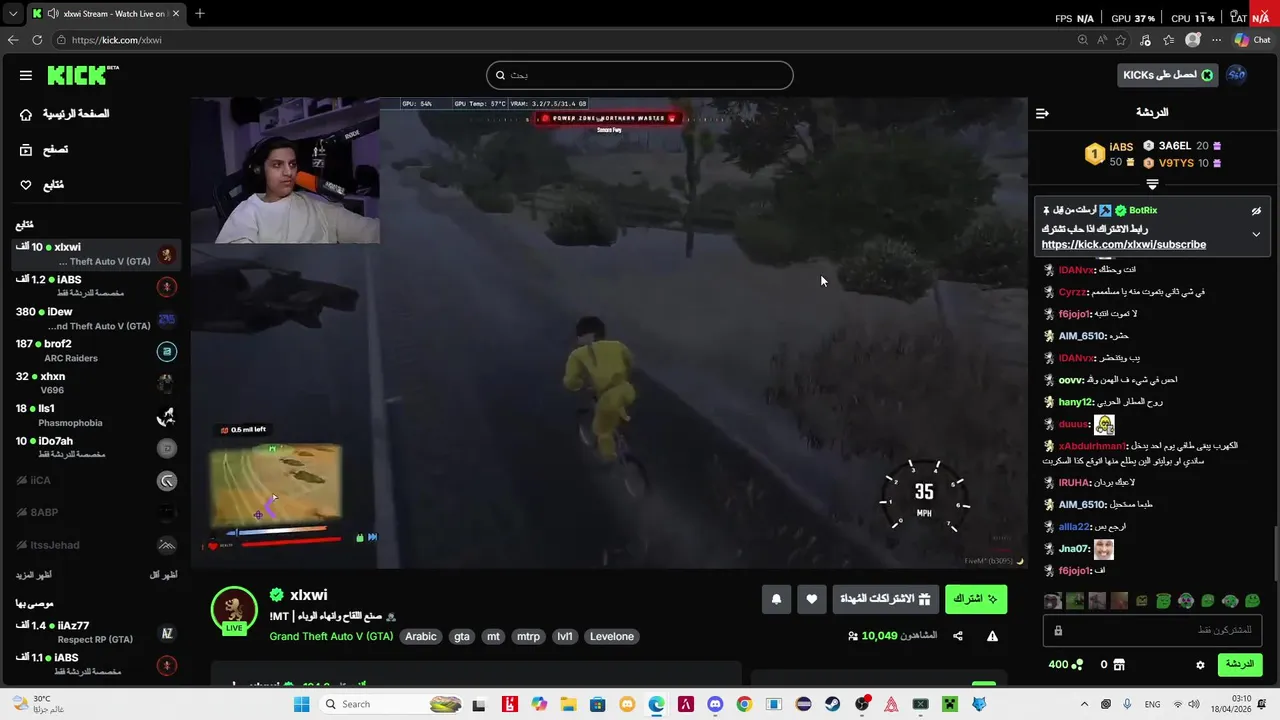This screenshot has height=720, width=1280.
Task: Open the user profile avatar in Kick header
Action: (x=1237, y=75)
